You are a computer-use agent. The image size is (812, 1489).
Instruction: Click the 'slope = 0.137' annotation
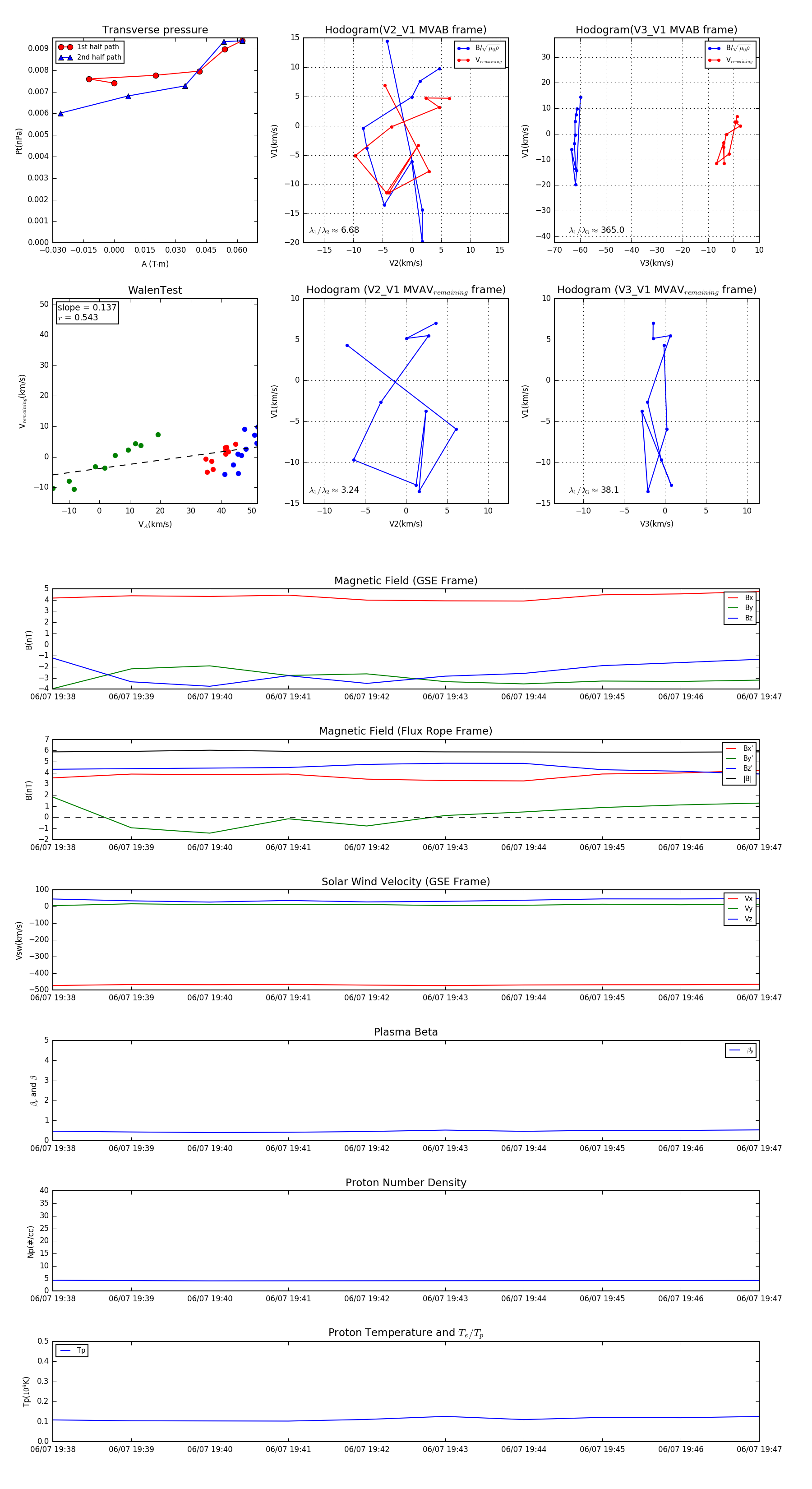[87, 308]
